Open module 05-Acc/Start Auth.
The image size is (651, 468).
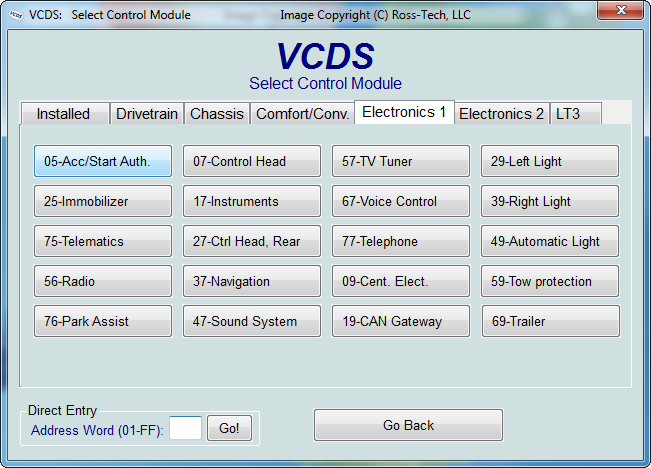[x=103, y=161]
